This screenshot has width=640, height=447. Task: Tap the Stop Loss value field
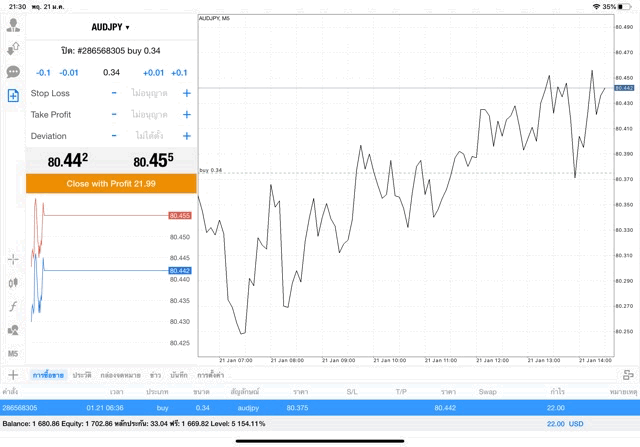tap(149, 93)
